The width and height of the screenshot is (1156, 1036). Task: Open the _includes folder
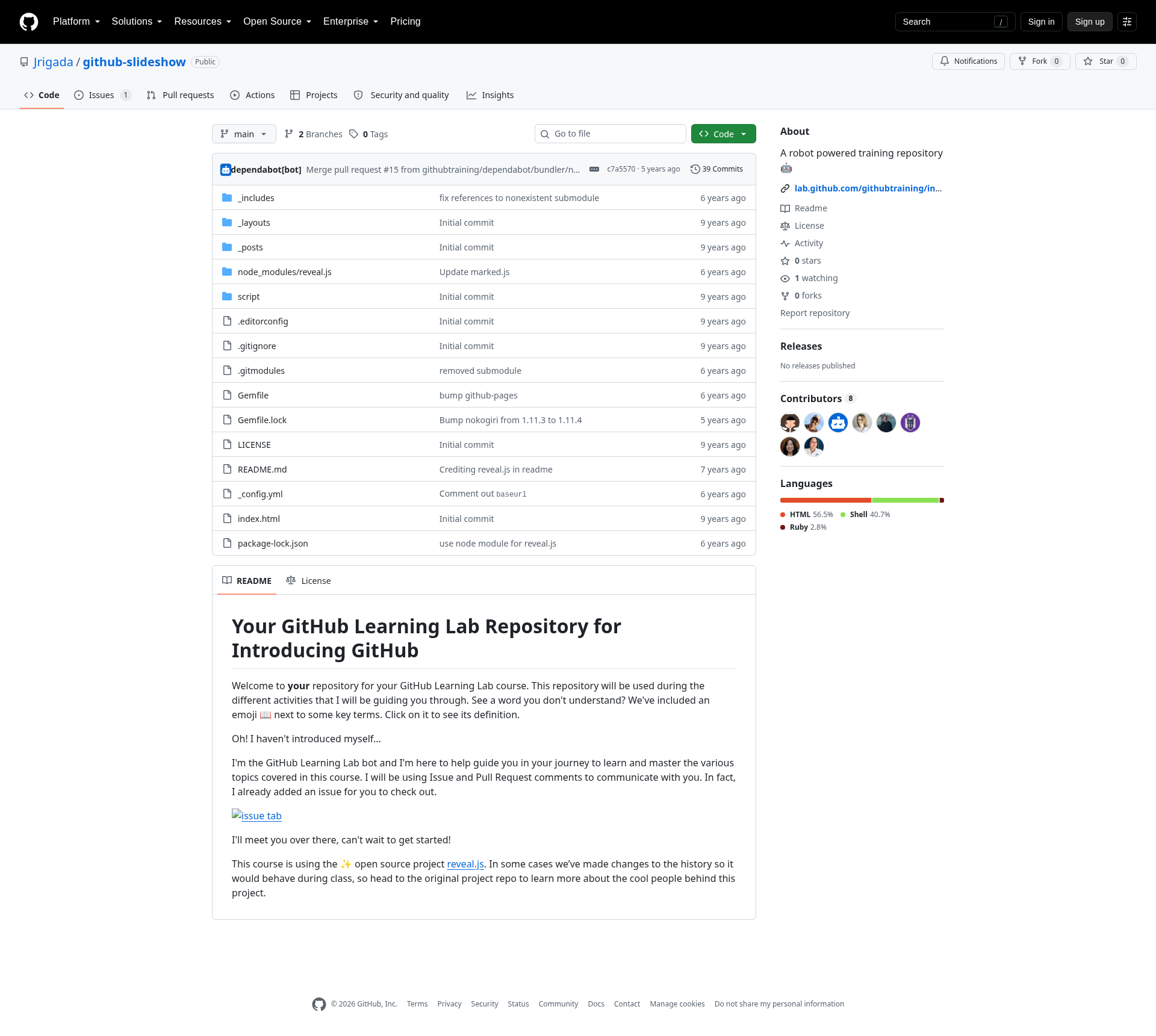pyautogui.click(x=256, y=198)
